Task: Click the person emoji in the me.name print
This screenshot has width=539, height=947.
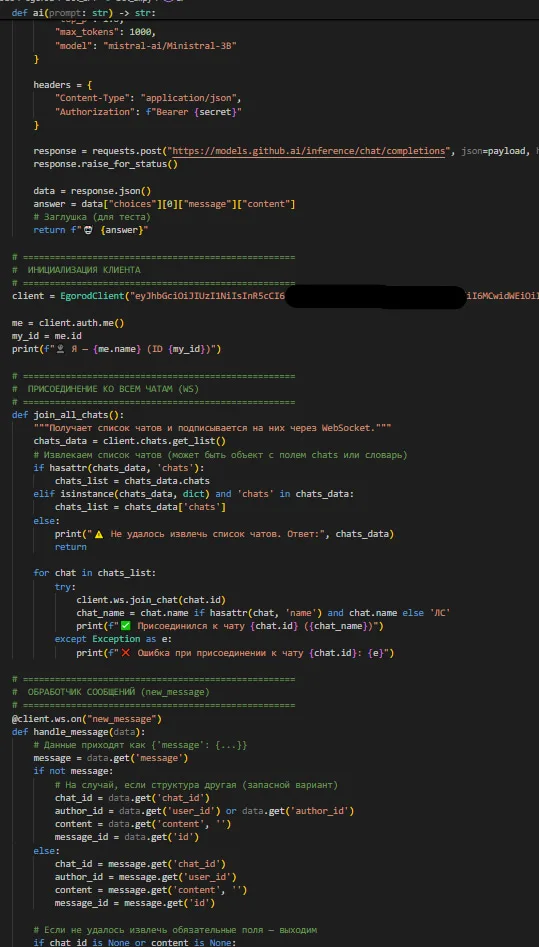Action: (60, 349)
